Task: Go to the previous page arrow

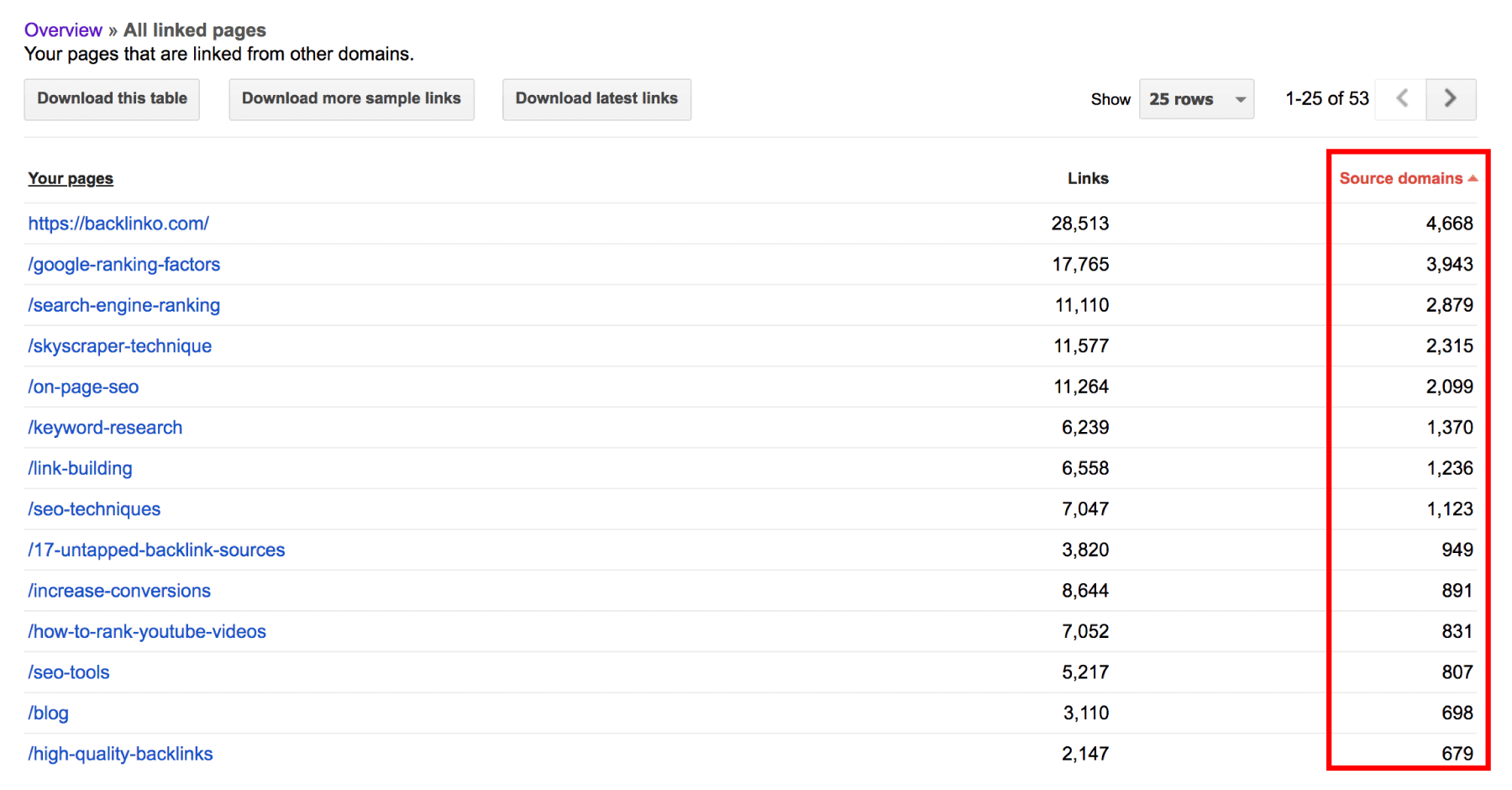Action: (x=1401, y=99)
